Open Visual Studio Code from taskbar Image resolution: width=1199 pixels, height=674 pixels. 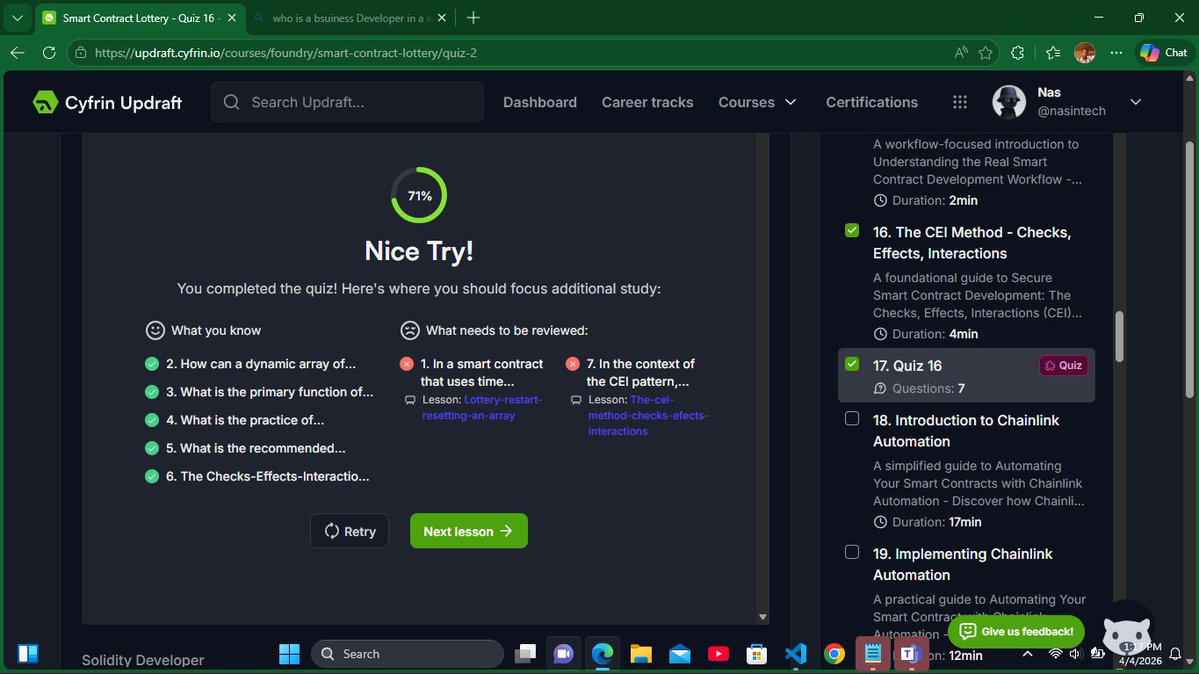(795, 653)
